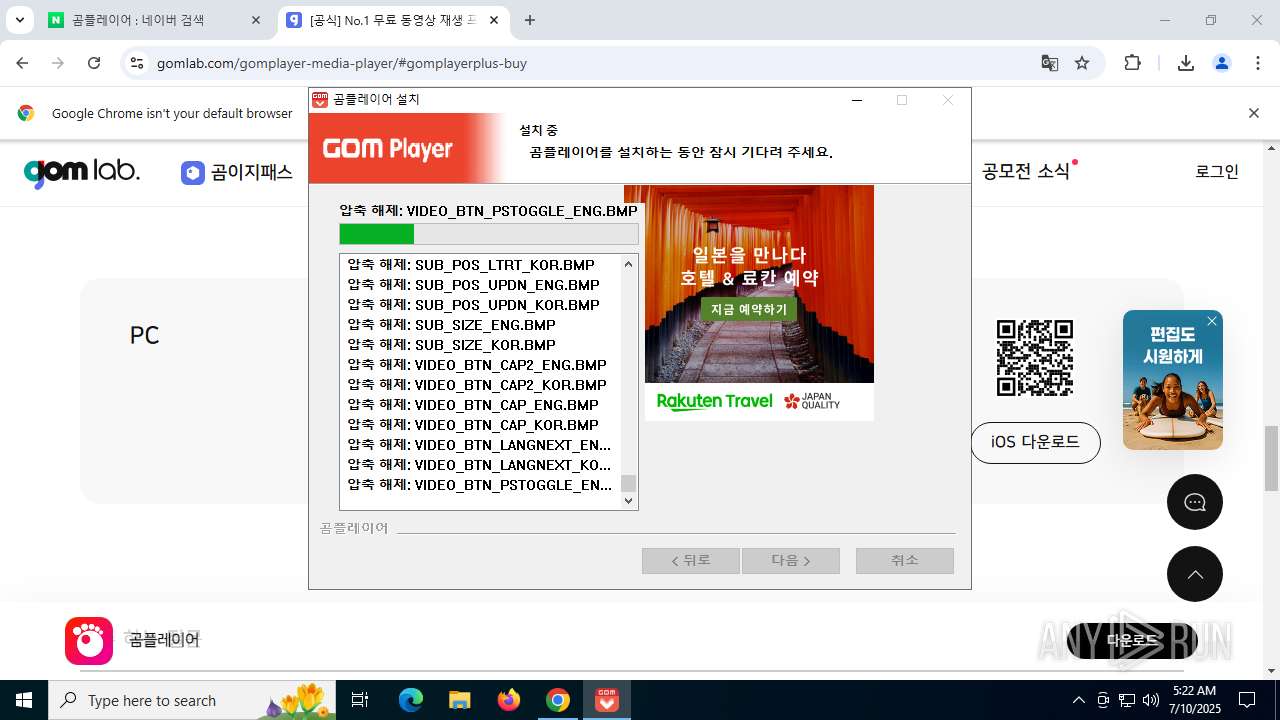Click the gomlab.com address bar URL

click(342, 63)
